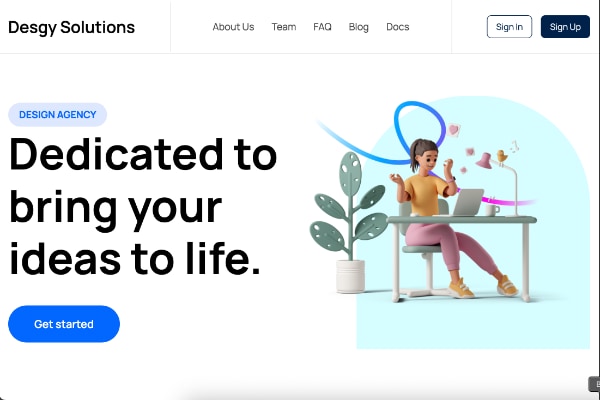Click the Desgy Solutions logo
The width and height of the screenshot is (600, 400).
click(72, 28)
